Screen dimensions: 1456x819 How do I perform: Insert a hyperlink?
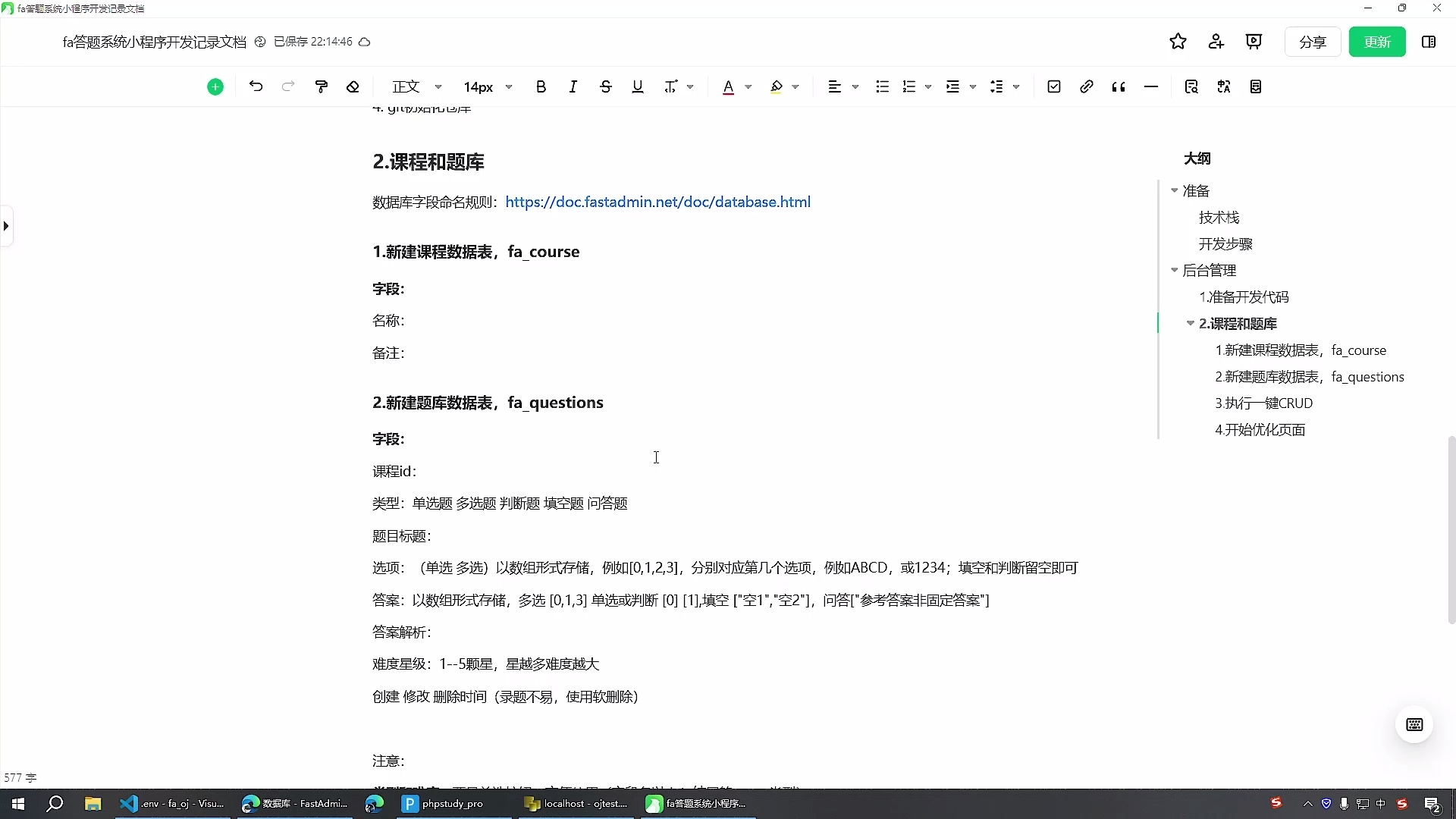pyautogui.click(x=1087, y=86)
